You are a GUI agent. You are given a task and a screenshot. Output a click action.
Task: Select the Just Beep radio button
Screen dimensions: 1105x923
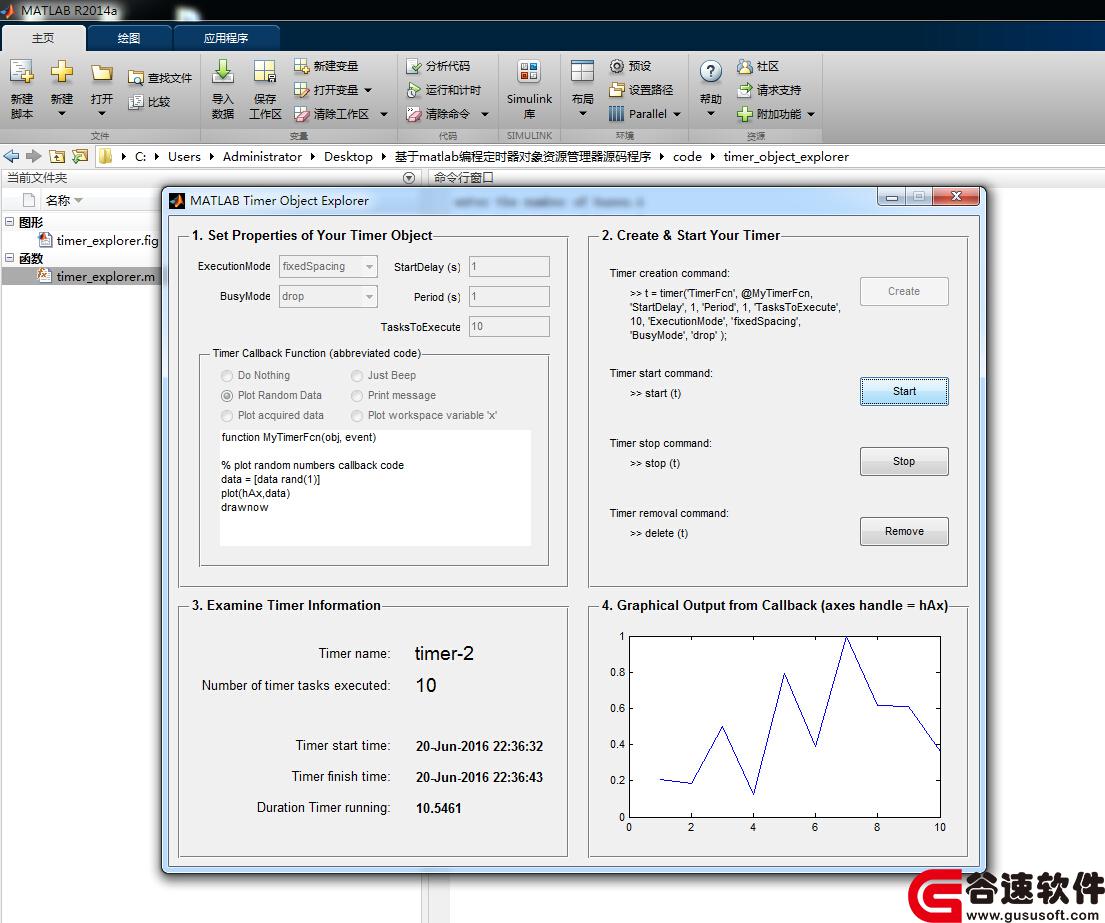357,376
